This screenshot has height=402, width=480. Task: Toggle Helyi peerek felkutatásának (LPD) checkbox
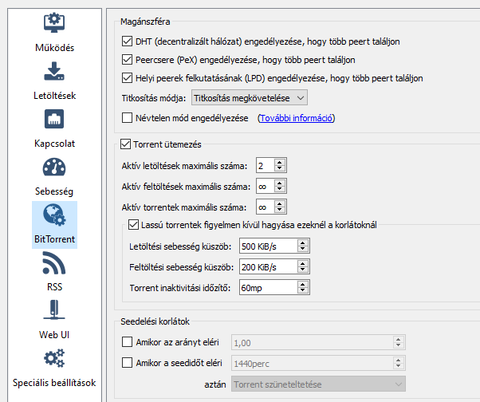(127, 78)
